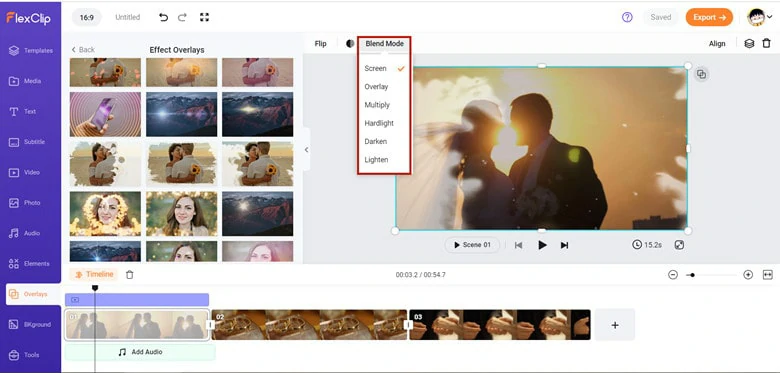The image size is (780, 373).
Task: Undo the last action
Action: coord(163,17)
